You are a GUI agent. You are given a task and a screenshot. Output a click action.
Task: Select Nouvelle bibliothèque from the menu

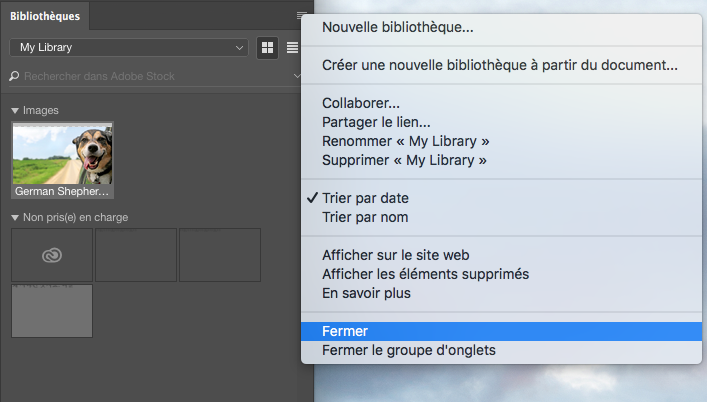(x=397, y=28)
